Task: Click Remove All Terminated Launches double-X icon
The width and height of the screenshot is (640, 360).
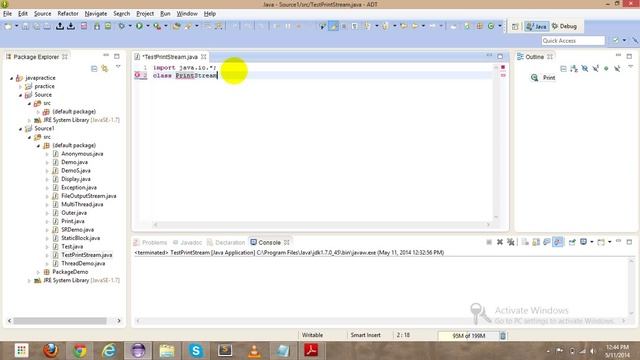Action: [x=511, y=242]
